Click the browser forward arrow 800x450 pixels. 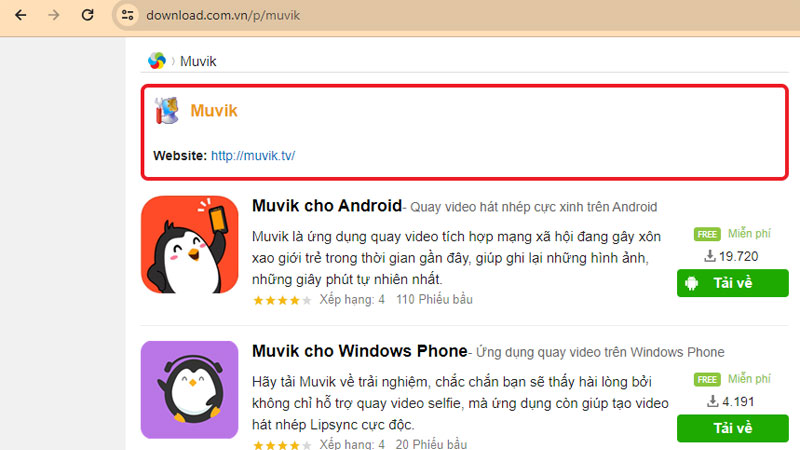[x=54, y=15]
